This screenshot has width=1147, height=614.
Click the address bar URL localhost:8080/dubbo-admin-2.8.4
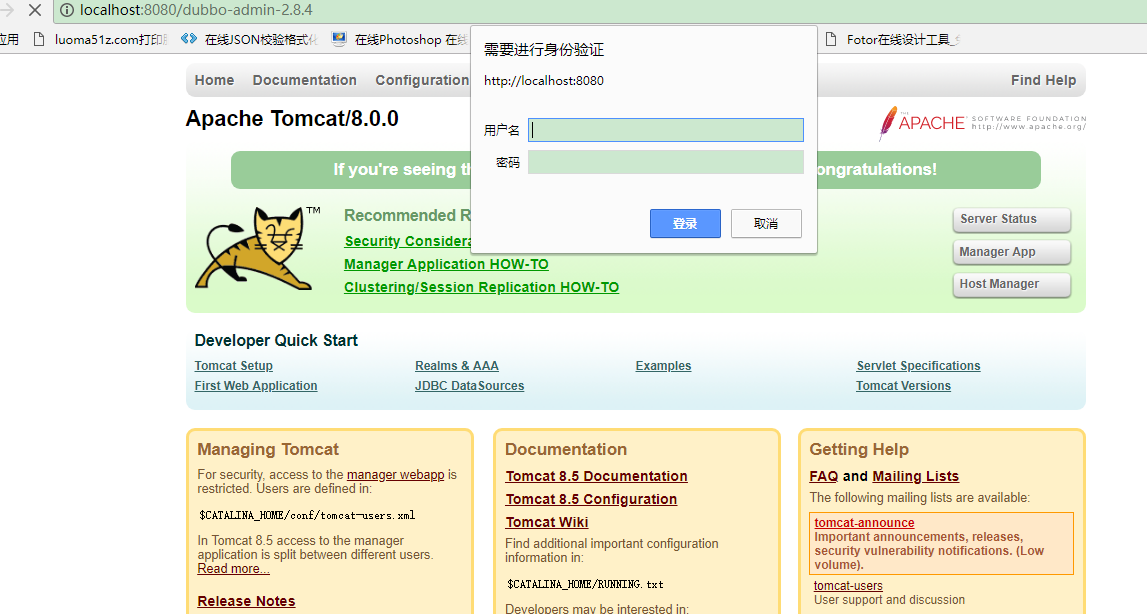click(x=196, y=10)
